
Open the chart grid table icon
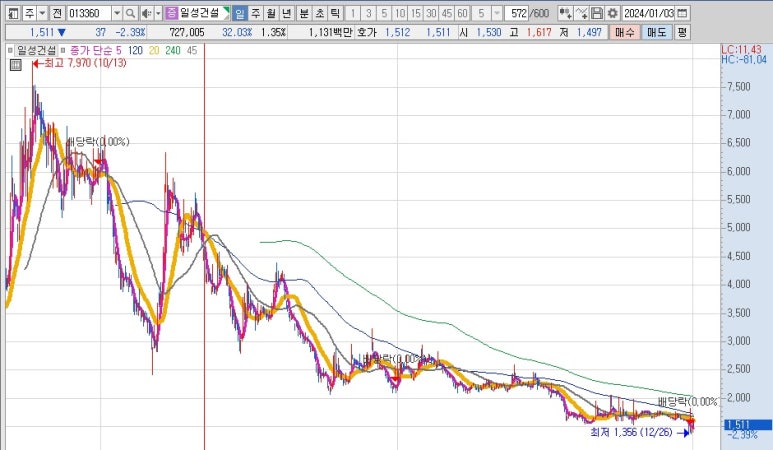tap(16, 65)
